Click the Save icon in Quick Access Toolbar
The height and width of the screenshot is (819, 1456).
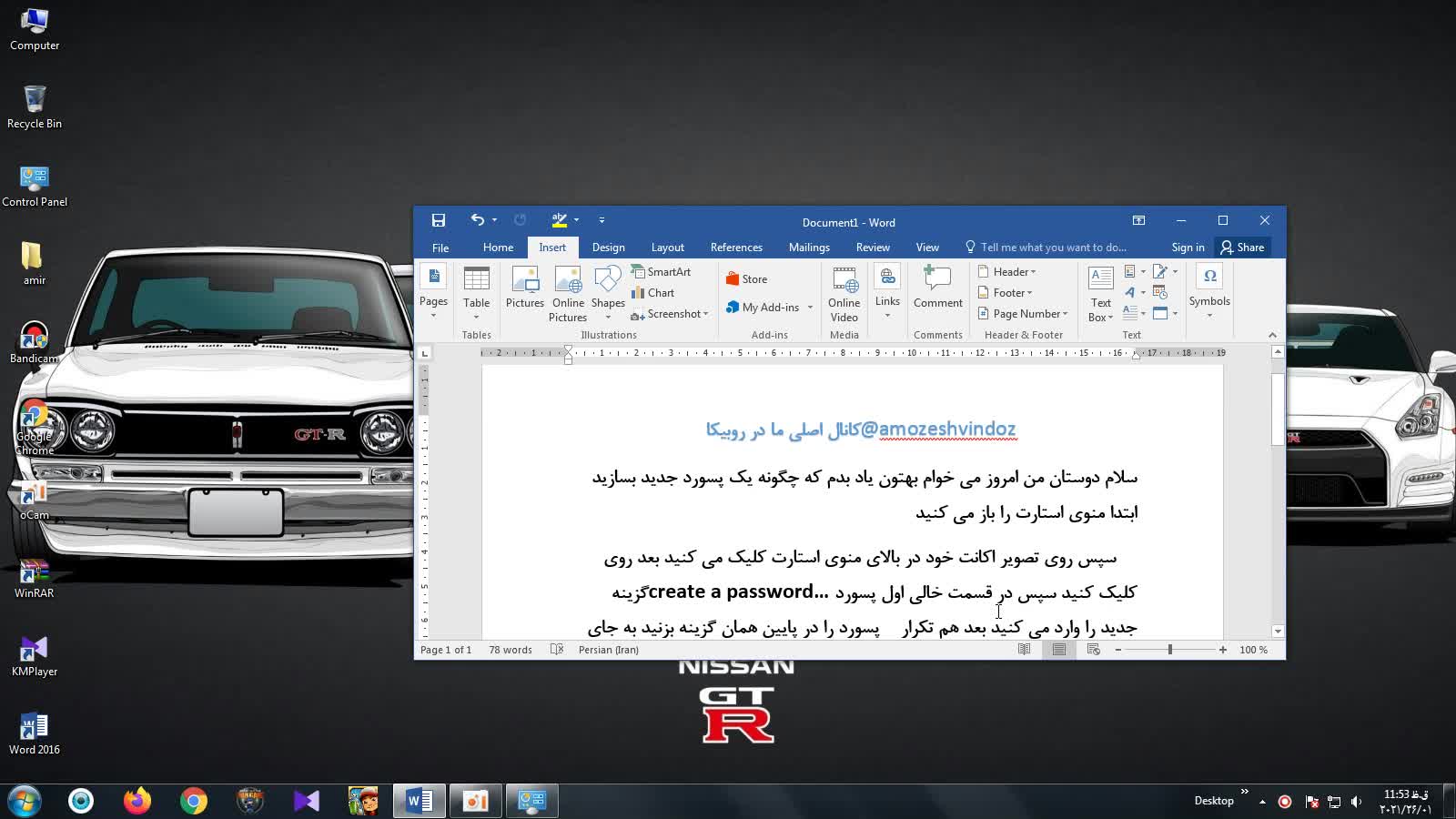pyautogui.click(x=439, y=220)
